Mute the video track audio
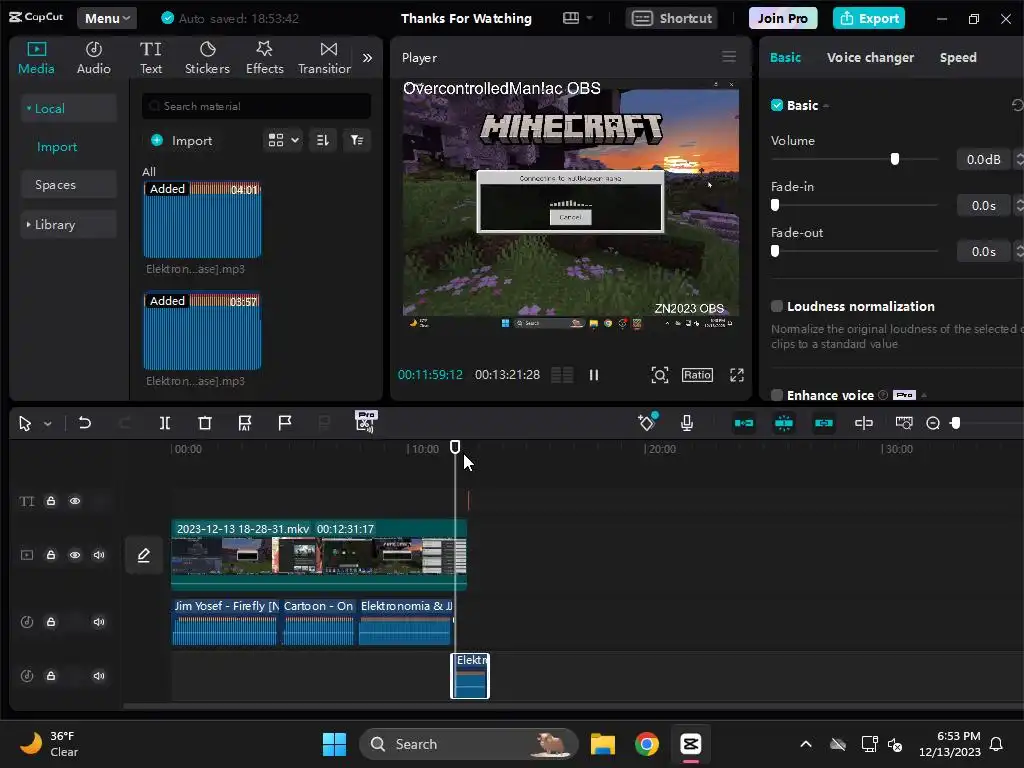 coord(99,555)
